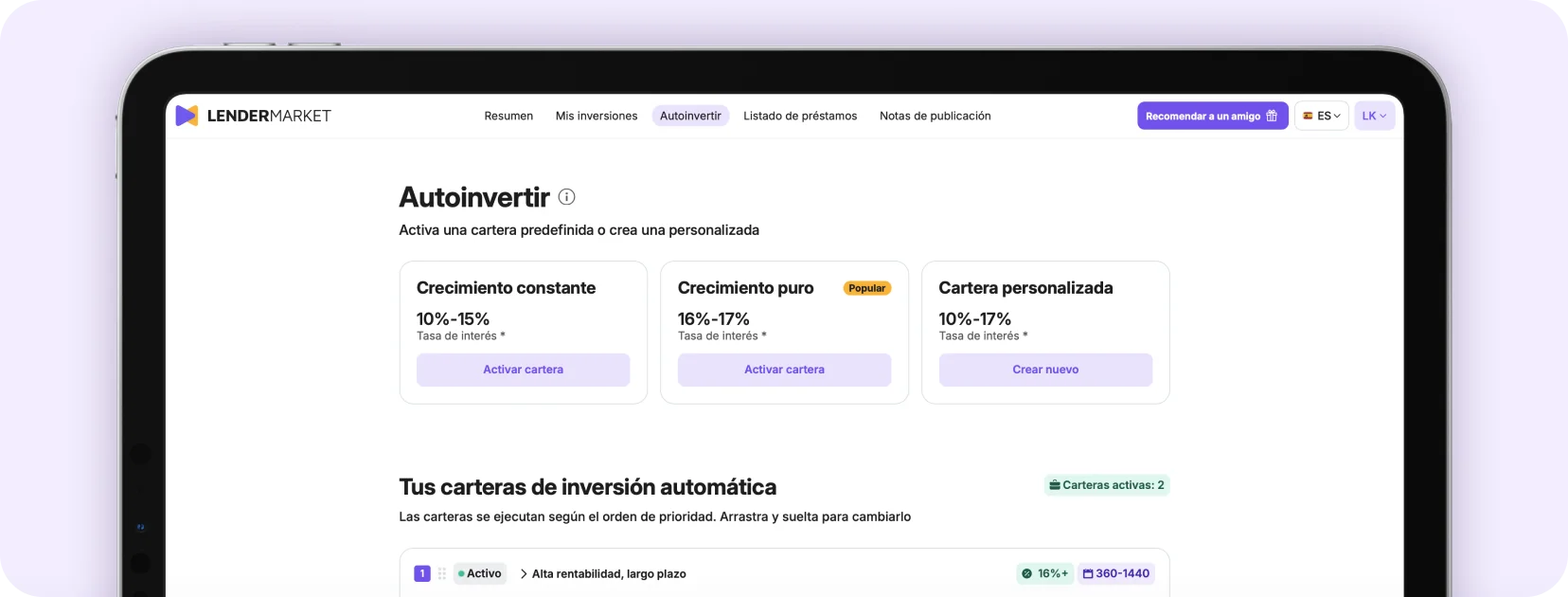Click the gift icon in referral button
The height and width of the screenshot is (597, 1568).
click(x=1272, y=116)
